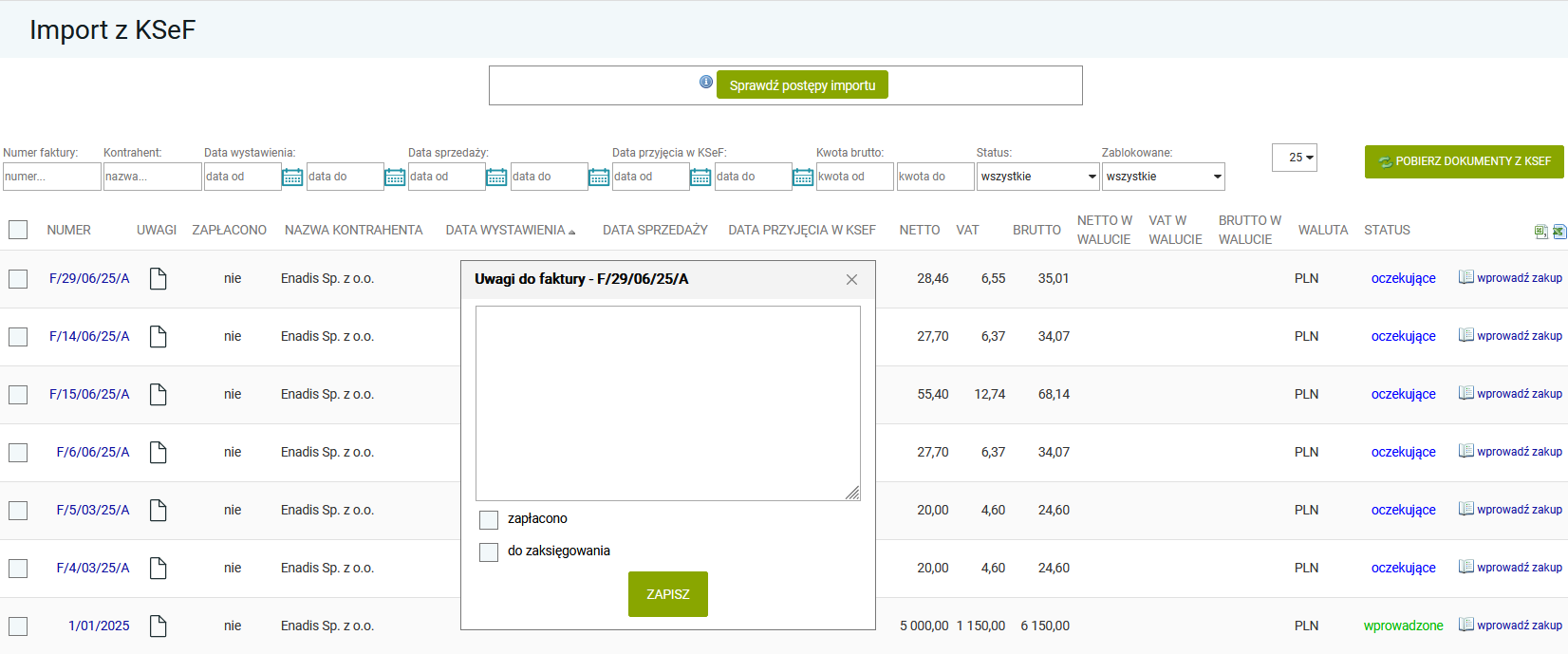
Task: Sort table by Nazwa kontrahenta header
Action: 353,230
